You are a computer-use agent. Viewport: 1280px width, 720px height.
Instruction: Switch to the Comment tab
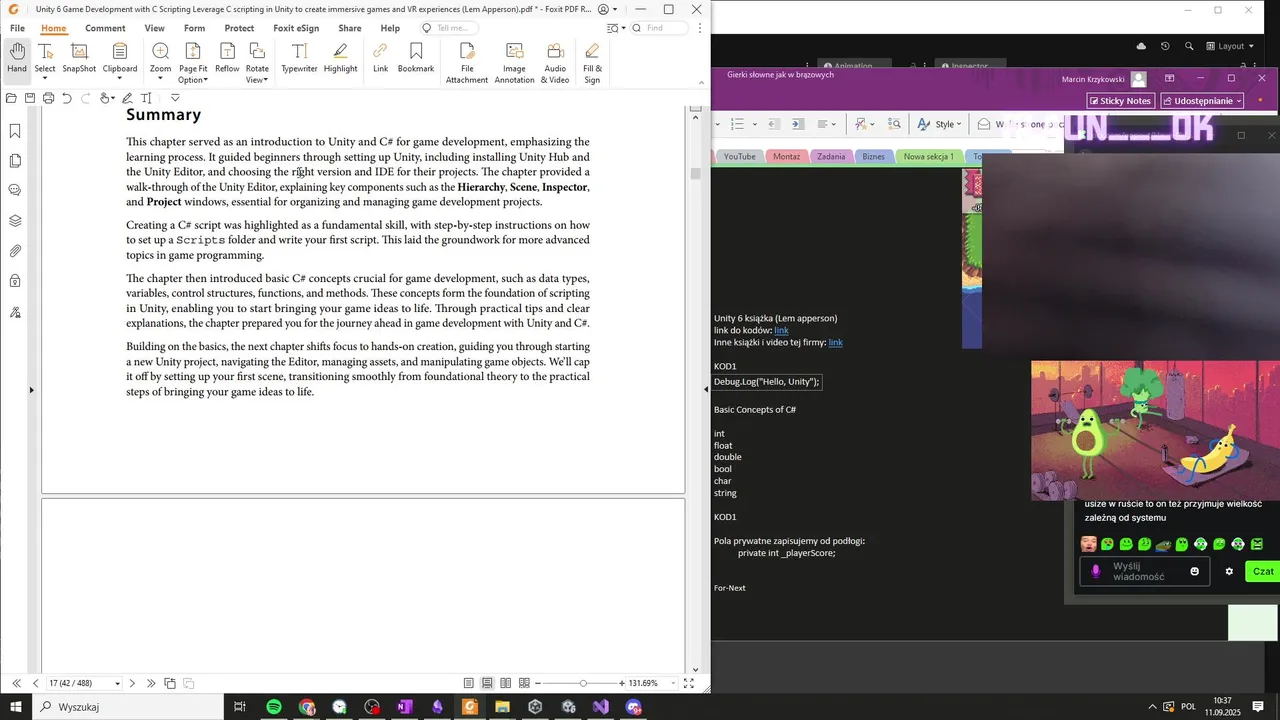[x=105, y=28]
